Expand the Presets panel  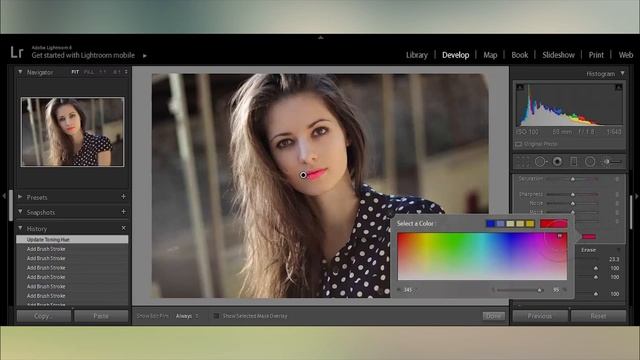click(20, 197)
